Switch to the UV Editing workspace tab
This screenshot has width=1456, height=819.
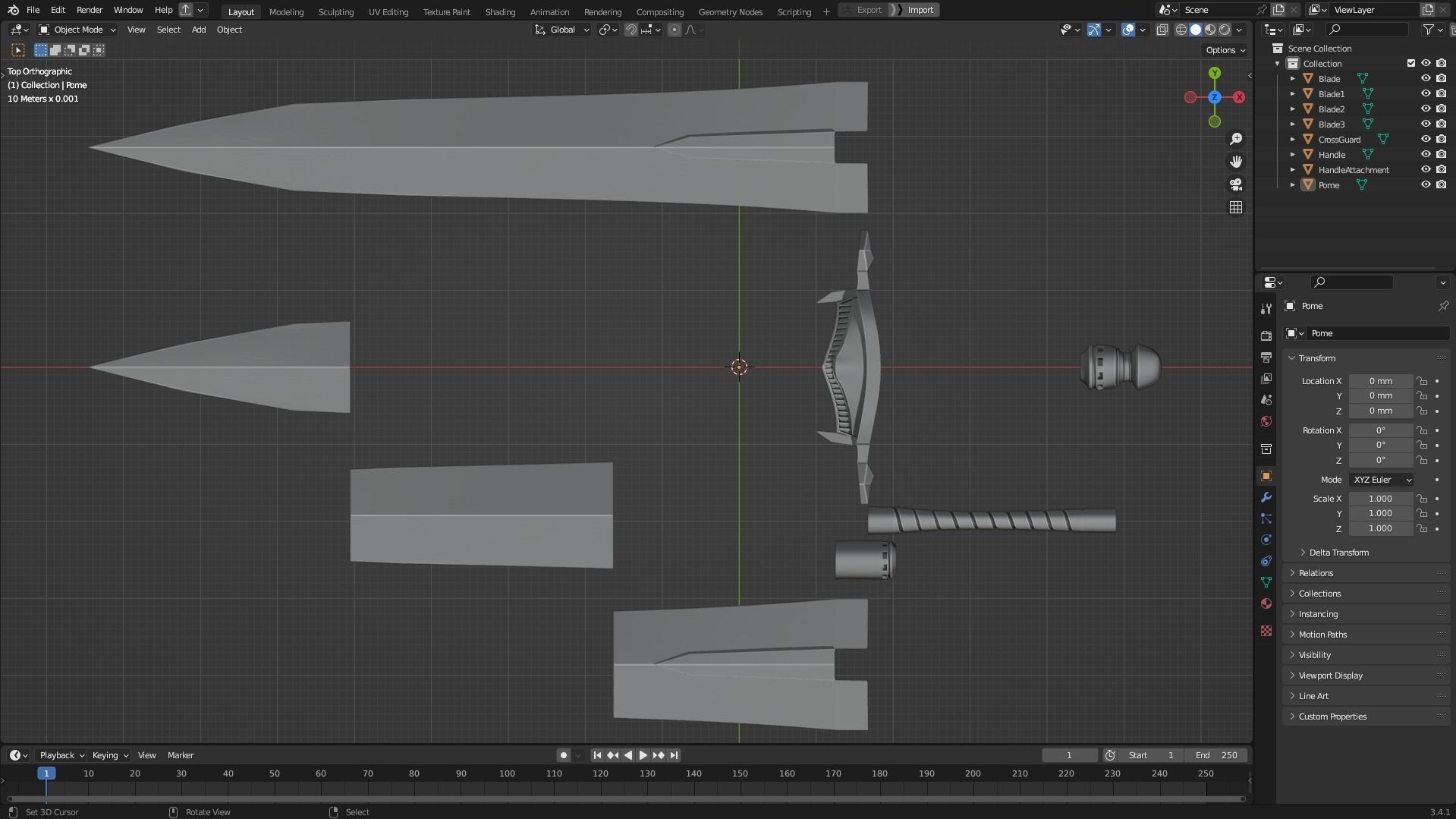point(388,11)
